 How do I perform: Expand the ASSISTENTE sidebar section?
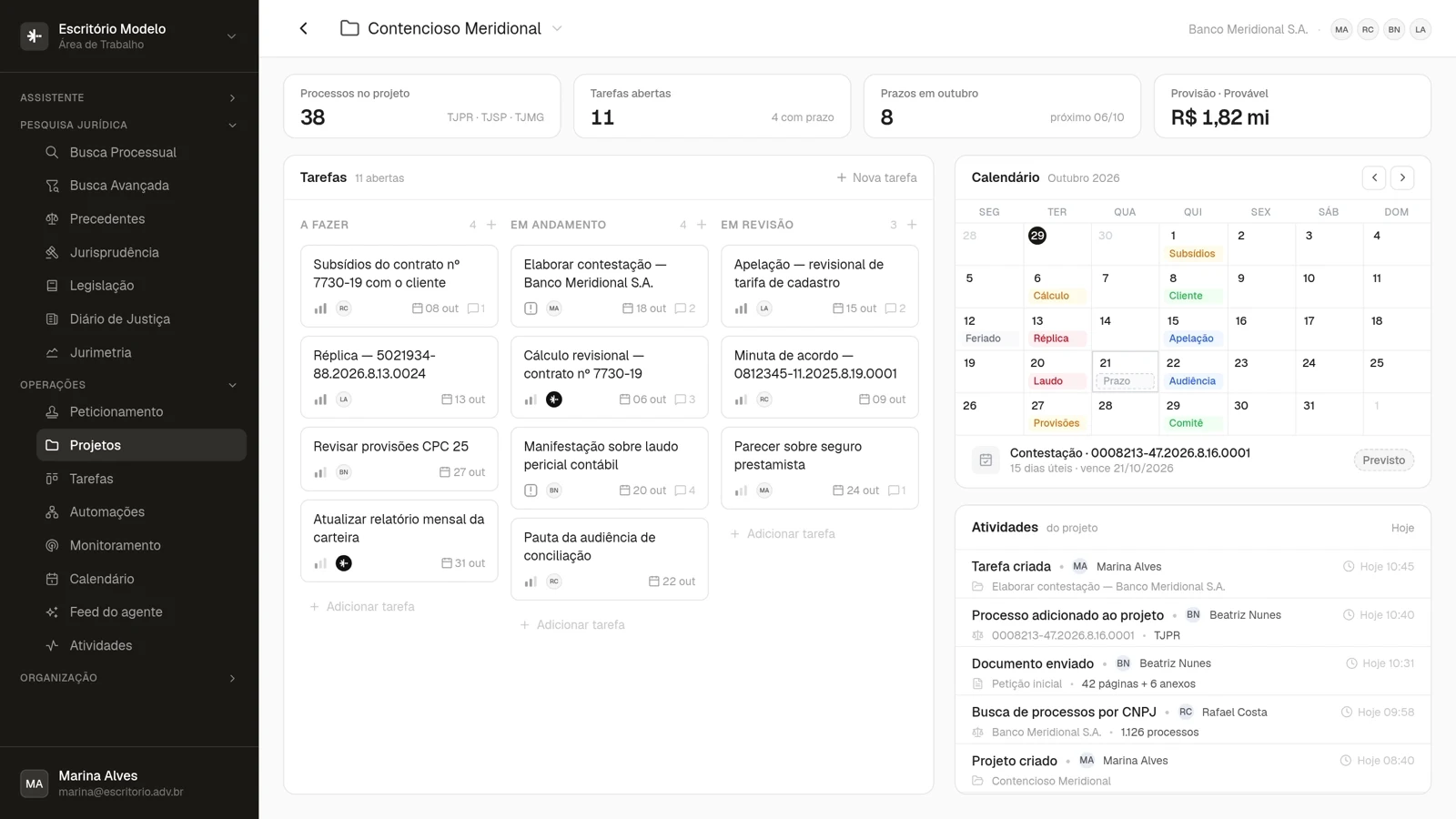129,97
